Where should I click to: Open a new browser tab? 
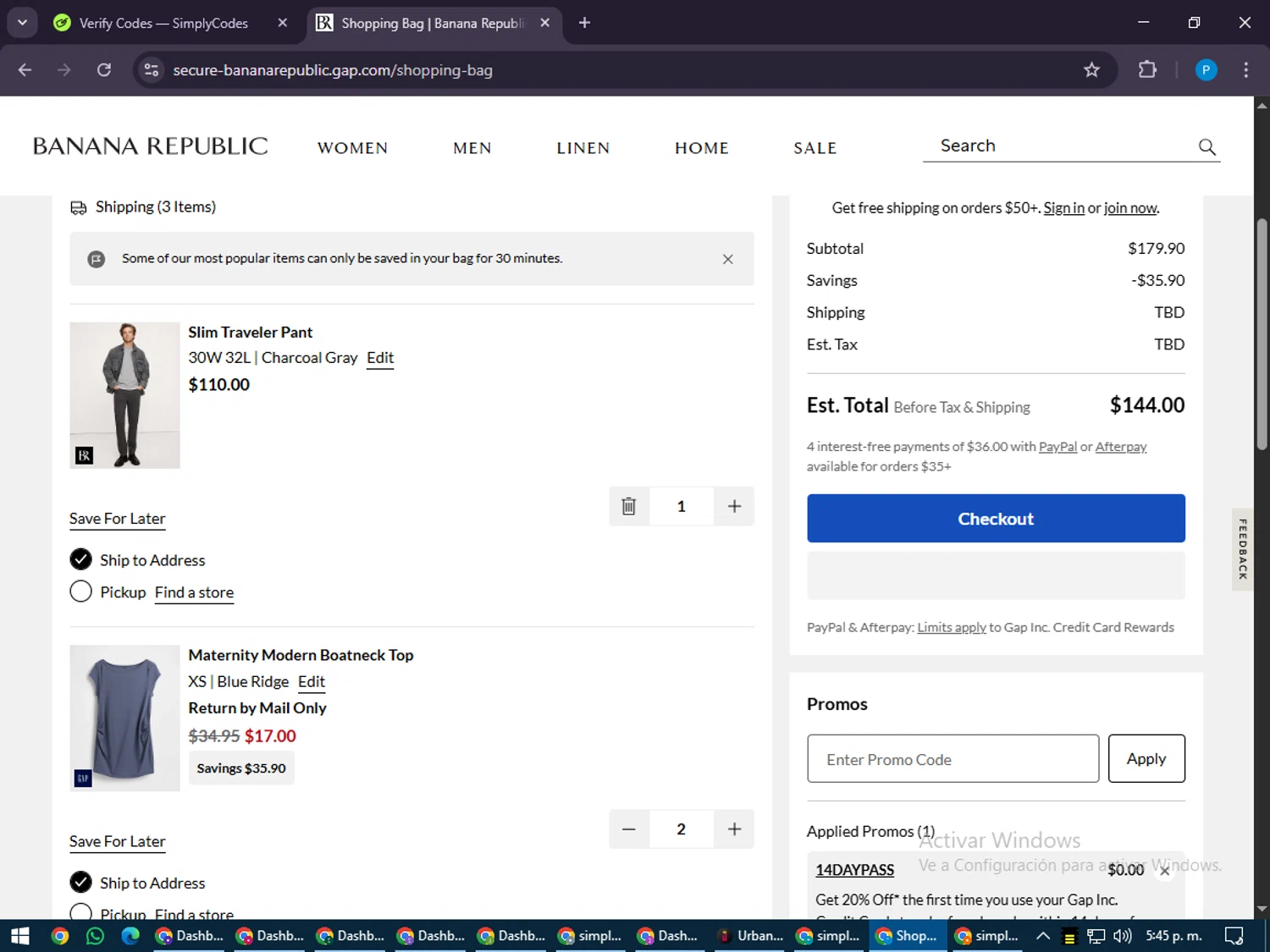pyautogui.click(x=584, y=23)
